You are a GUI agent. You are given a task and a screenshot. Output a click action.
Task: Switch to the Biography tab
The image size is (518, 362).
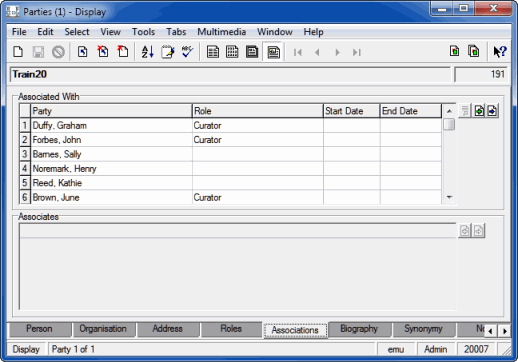click(359, 329)
